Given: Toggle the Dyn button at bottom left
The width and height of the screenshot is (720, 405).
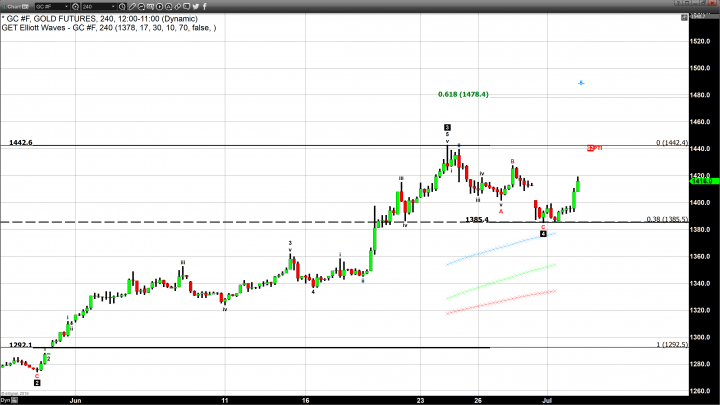Looking at the screenshot, I should click(6, 399).
